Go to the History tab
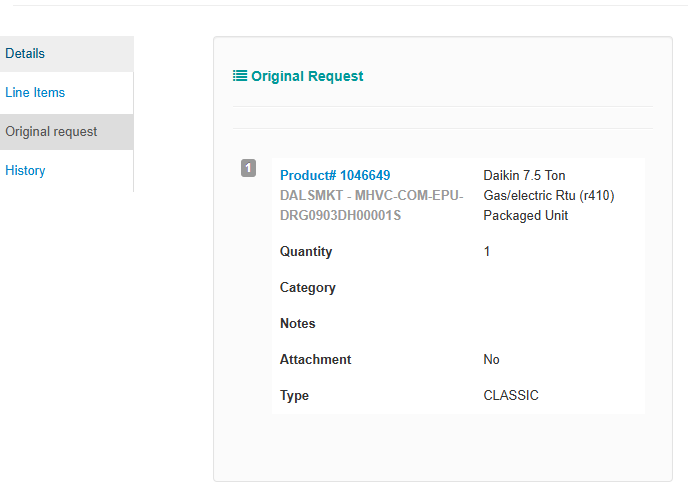Viewport: 688px width, 500px height. point(25,171)
